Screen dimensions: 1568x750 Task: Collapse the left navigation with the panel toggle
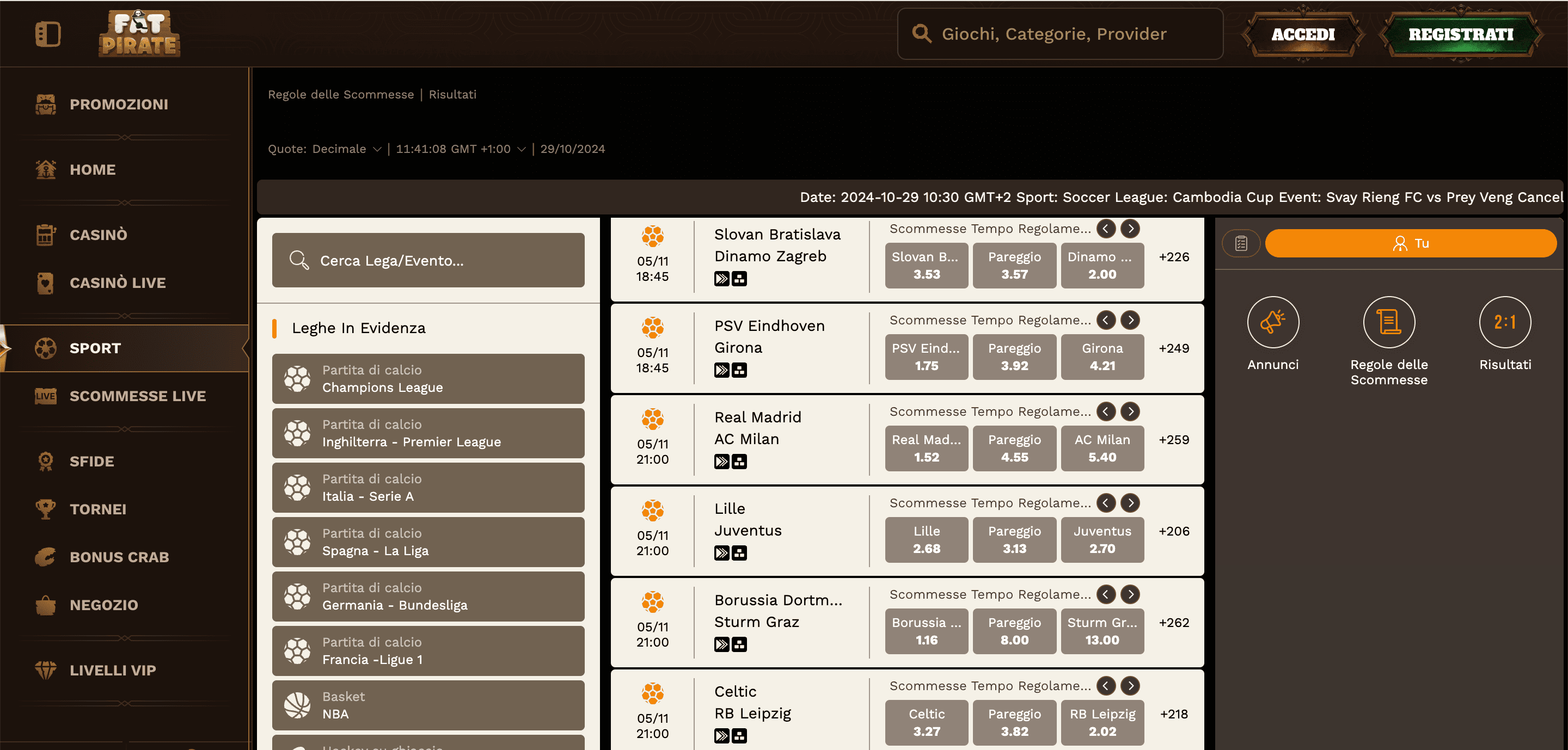48,34
